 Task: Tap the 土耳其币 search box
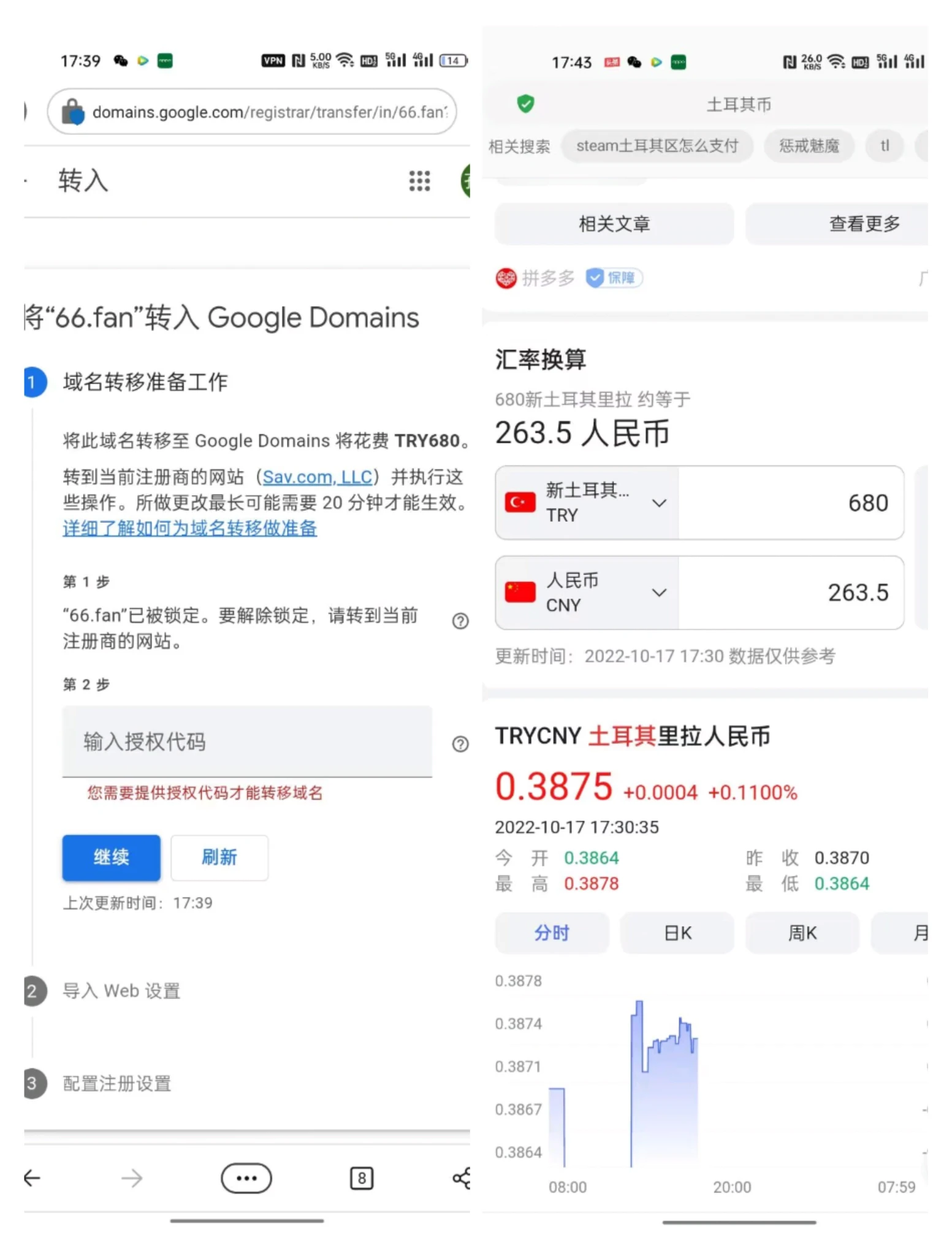click(739, 104)
